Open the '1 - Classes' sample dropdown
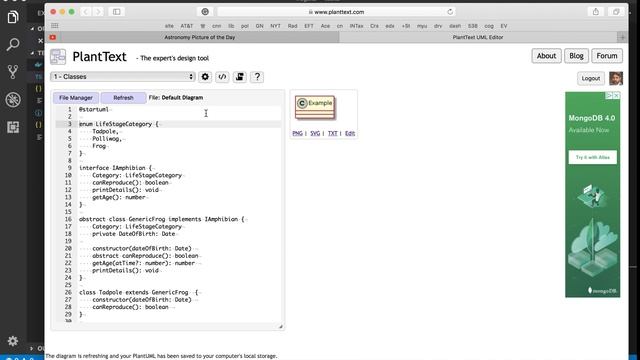This screenshot has width=640, height=360. point(123,77)
